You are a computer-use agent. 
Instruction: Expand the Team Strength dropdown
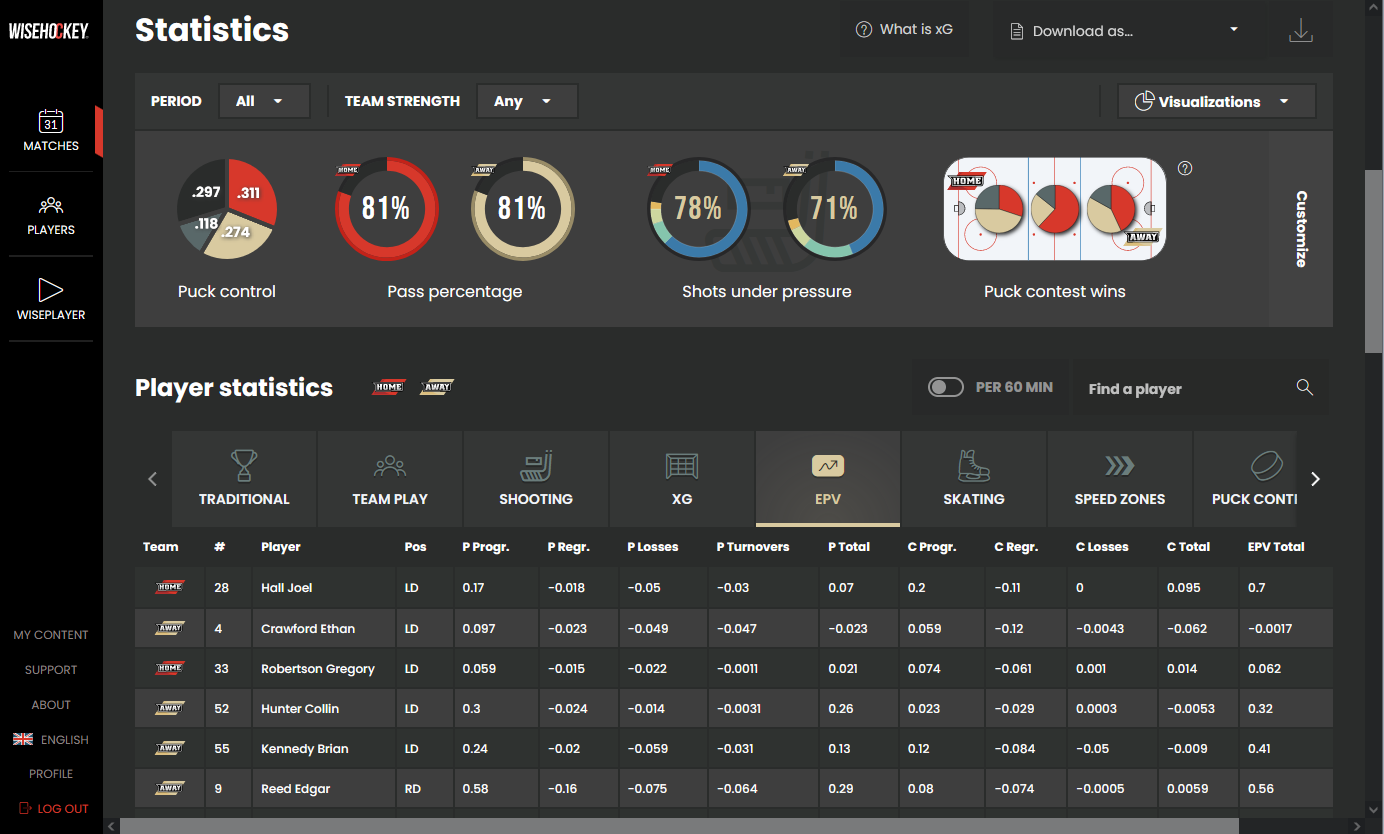coord(527,100)
